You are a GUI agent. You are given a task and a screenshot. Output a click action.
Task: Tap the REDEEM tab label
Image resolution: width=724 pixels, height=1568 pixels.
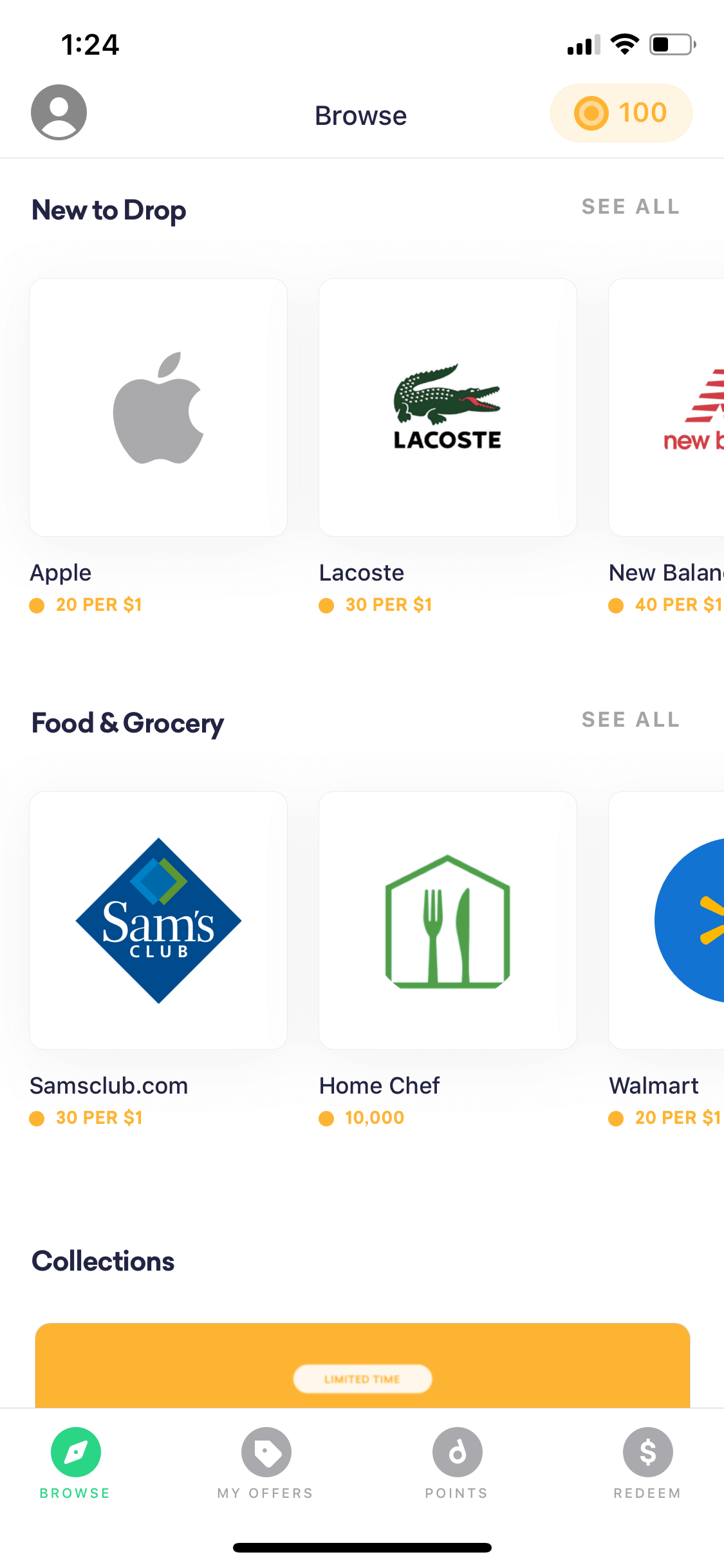tap(647, 1493)
